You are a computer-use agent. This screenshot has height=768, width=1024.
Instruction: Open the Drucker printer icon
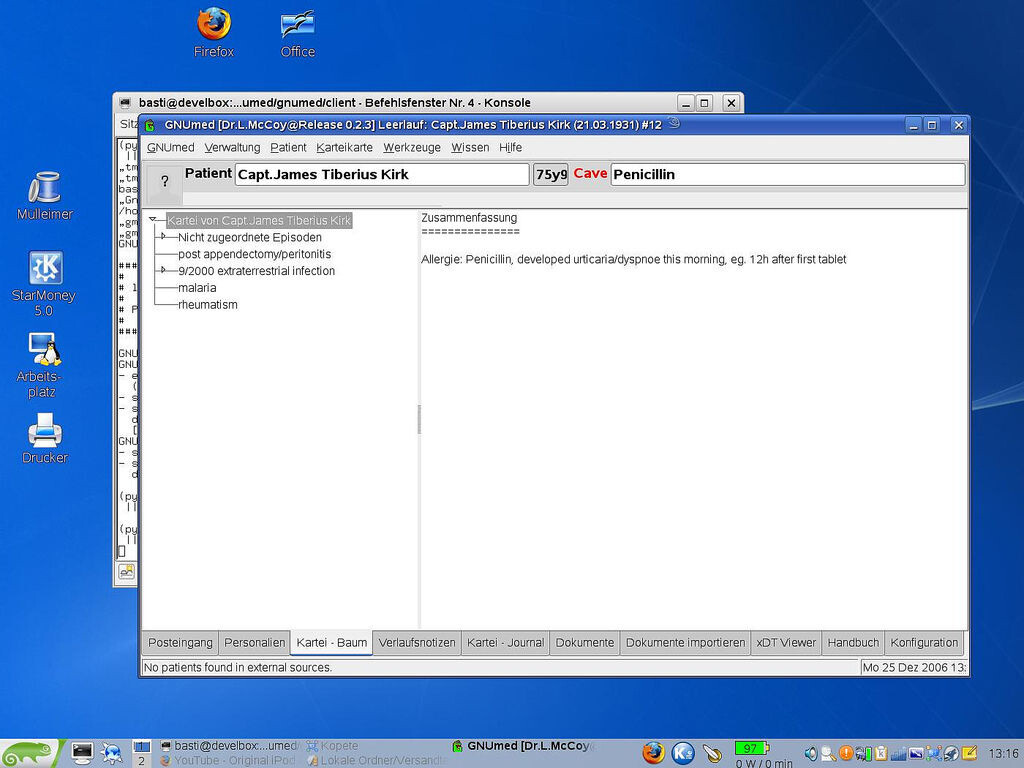click(44, 439)
